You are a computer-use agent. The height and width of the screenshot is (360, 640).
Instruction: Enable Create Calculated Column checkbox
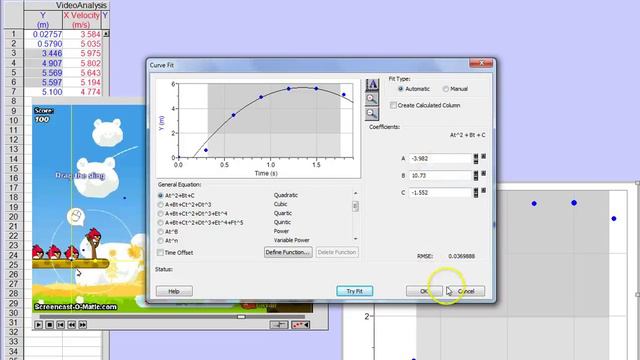(x=393, y=105)
